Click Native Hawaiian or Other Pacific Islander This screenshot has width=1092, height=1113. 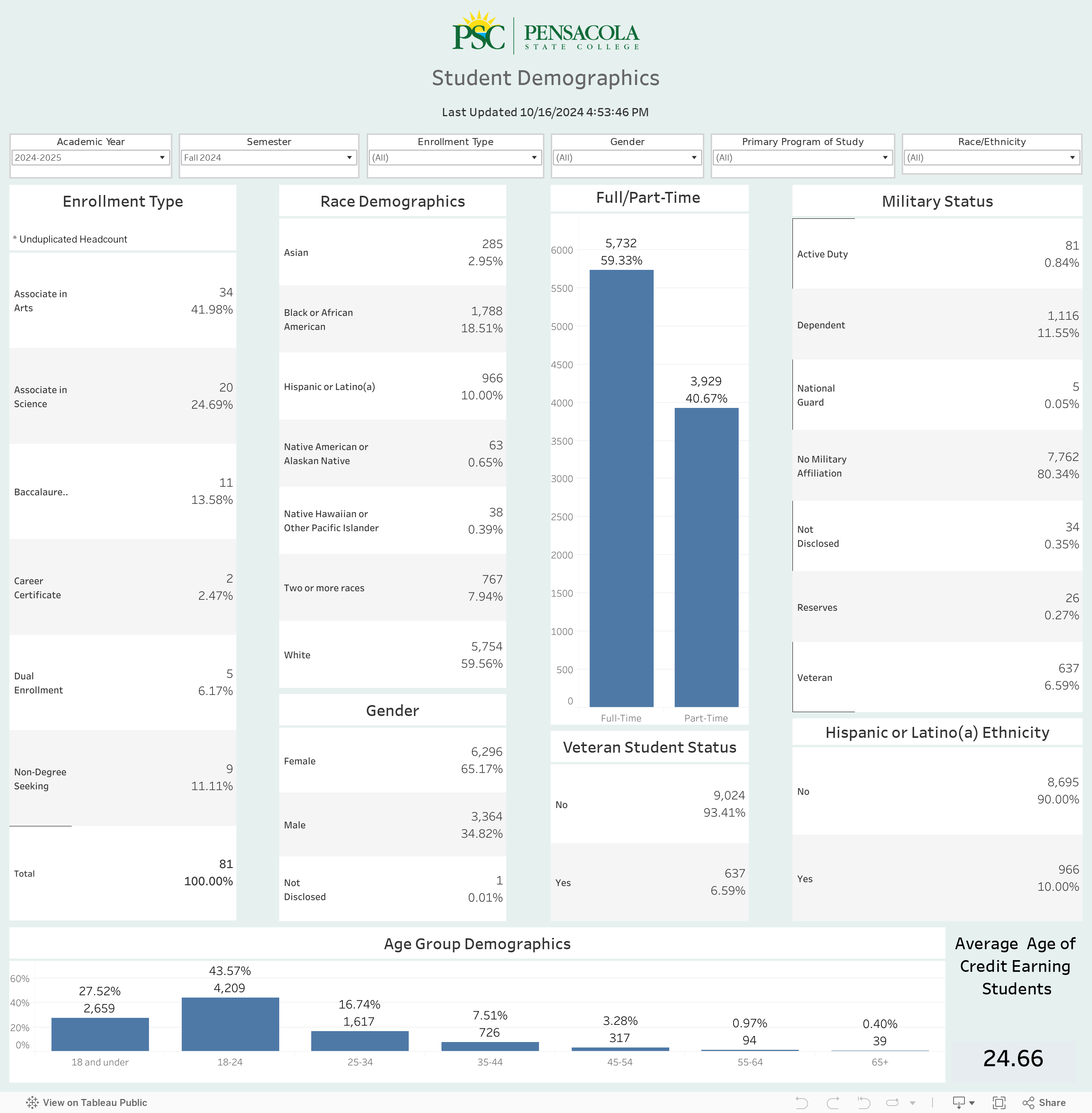392,521
